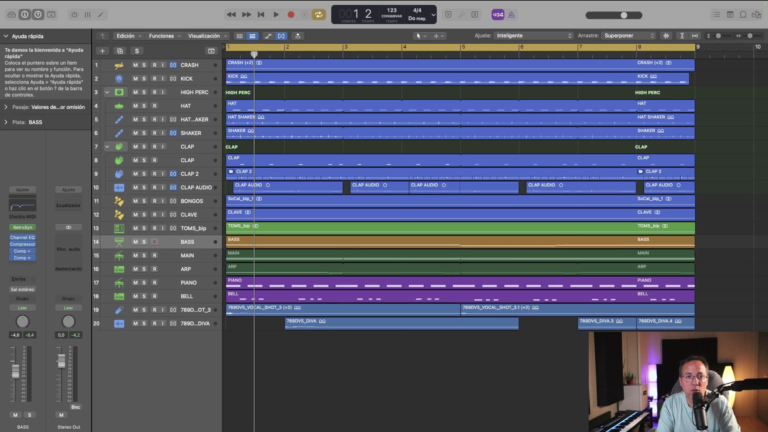Screen dimensions: 768x432
Task: Click the master volume slider in toolbar
Action: (614, 15)
